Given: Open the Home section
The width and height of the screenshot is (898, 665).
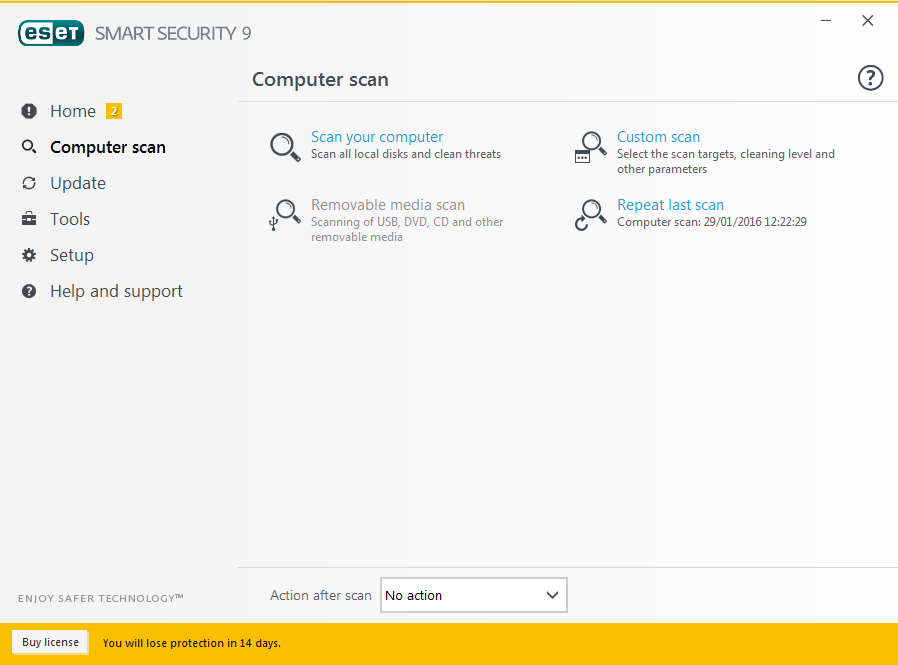Looking at the screenshot, I should 73,111.
